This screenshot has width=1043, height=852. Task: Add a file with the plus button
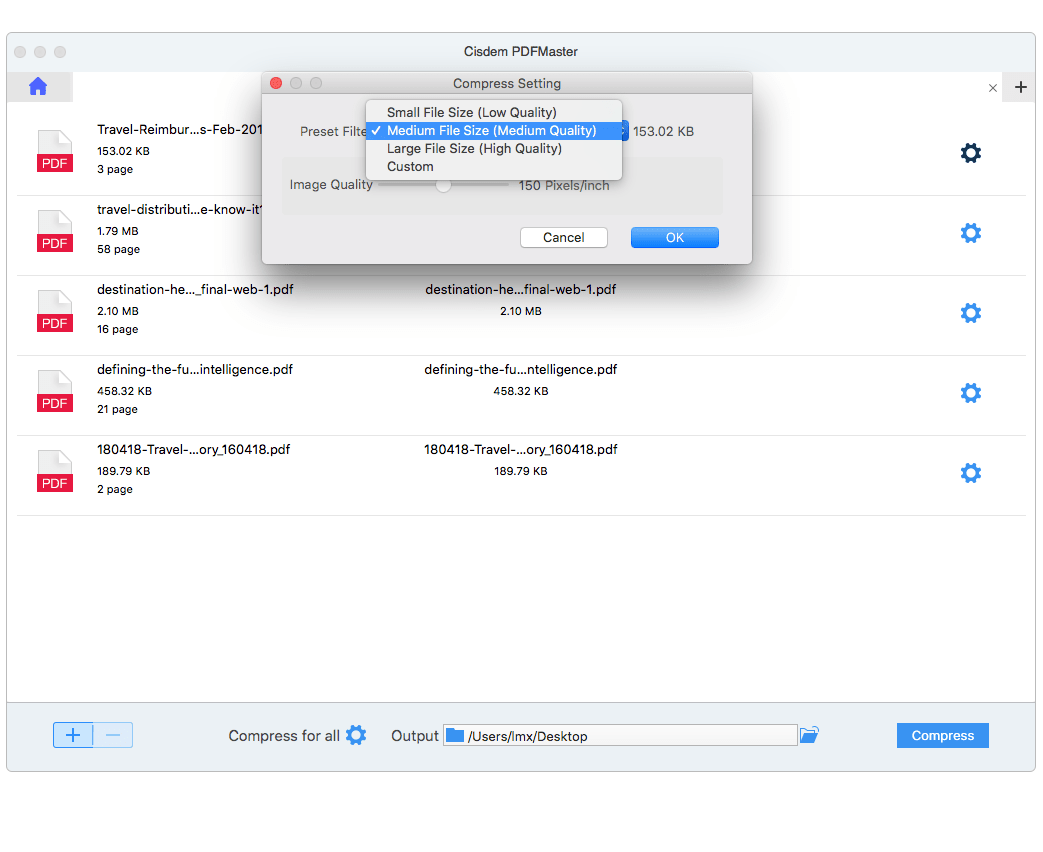coord(73,735)
